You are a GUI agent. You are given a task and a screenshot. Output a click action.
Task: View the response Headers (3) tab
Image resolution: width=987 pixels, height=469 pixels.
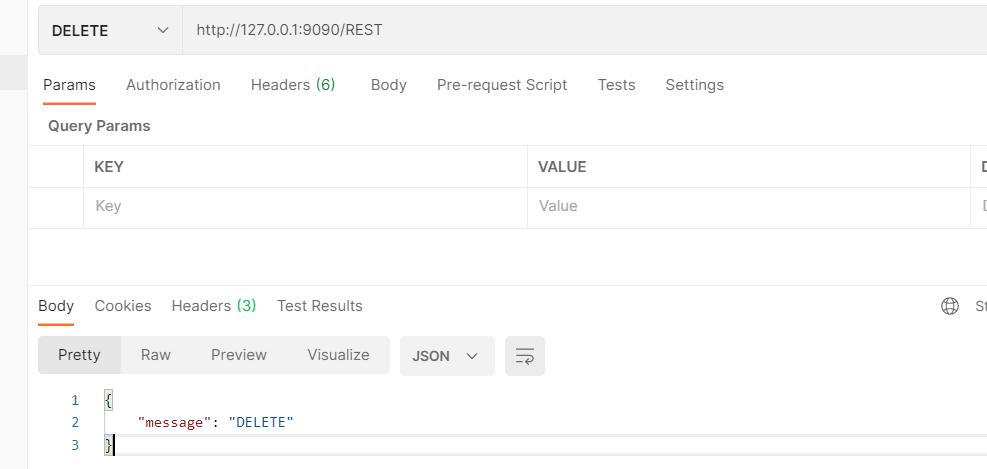[x=214, y=306]
